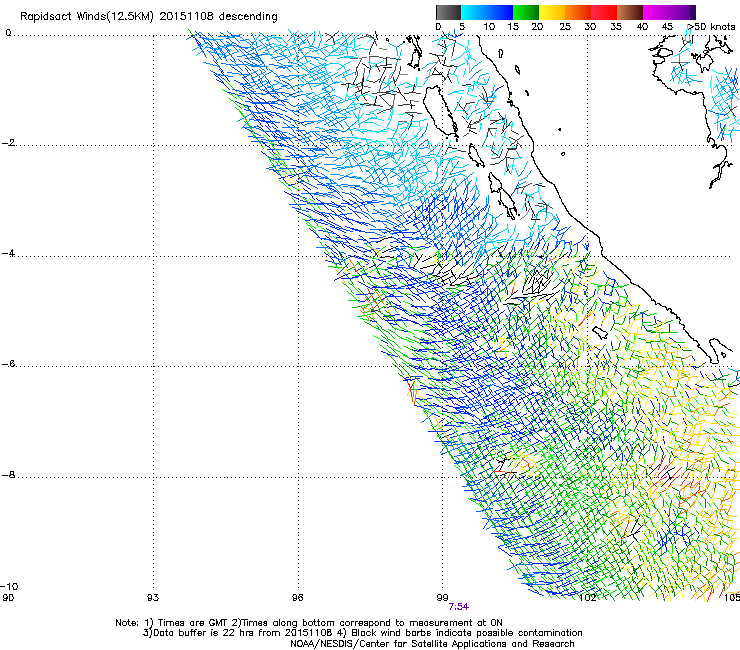This screenshot has width=740, height=650.
Task: Click the legend label '>50 knots'
Action: coord(713,27)
